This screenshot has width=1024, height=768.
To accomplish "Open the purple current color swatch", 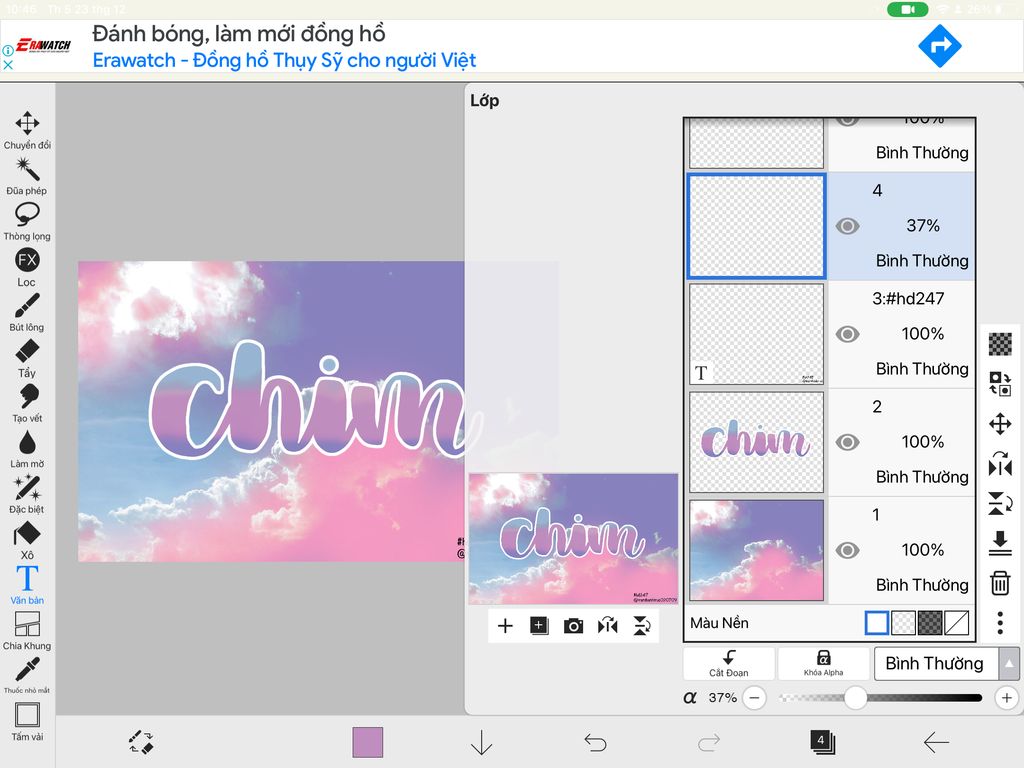I will [368, 743].
